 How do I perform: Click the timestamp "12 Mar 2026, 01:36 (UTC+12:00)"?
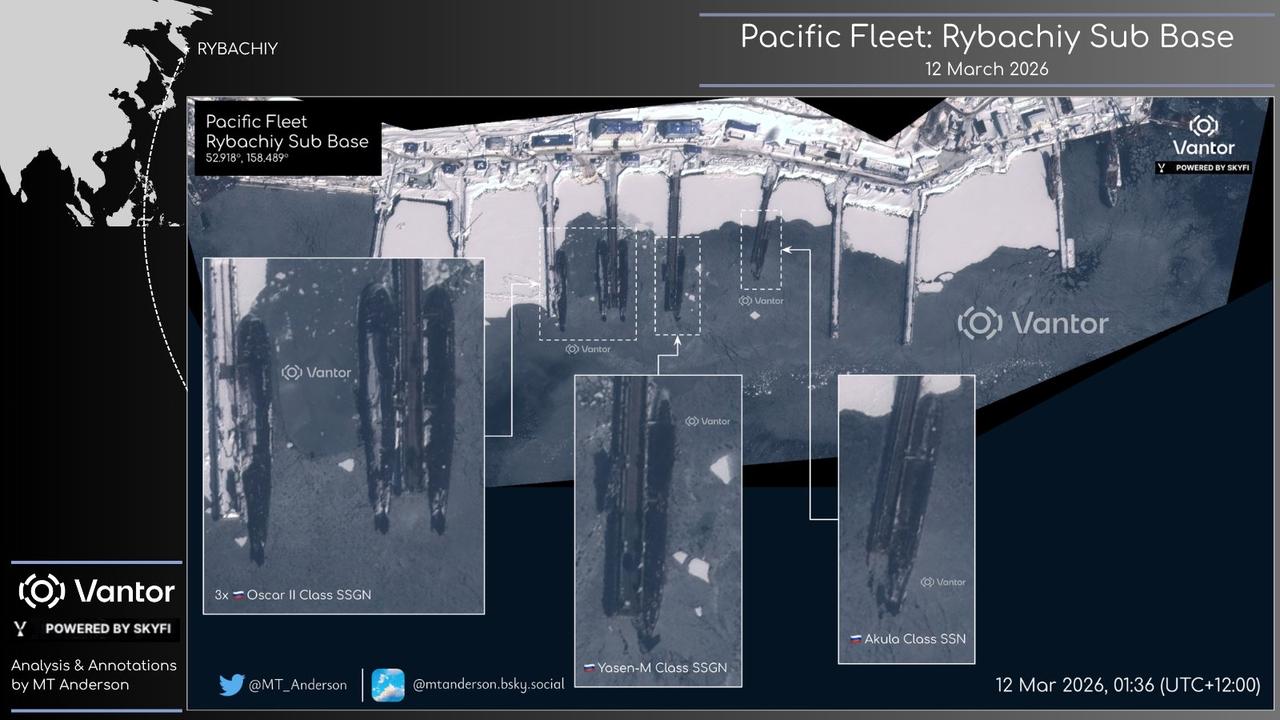click(1128, 686)
